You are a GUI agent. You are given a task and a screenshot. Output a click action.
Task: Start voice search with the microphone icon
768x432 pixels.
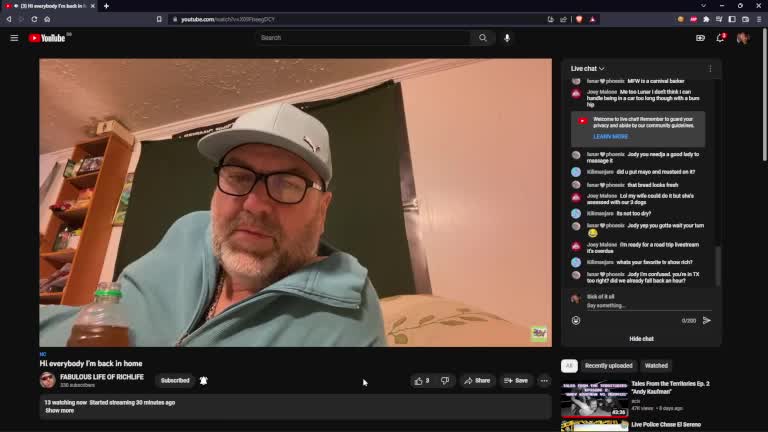pyautogui.click(x=507, y=38)
